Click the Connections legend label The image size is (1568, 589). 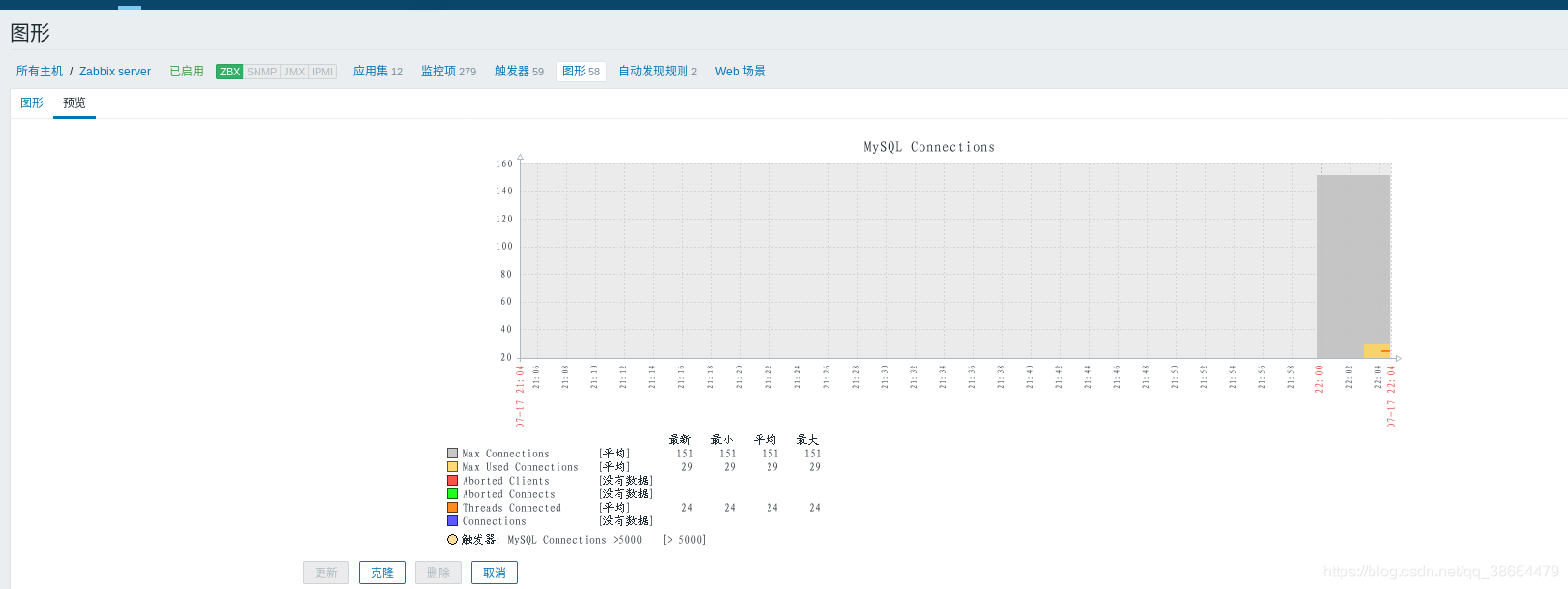click(495, 521)
